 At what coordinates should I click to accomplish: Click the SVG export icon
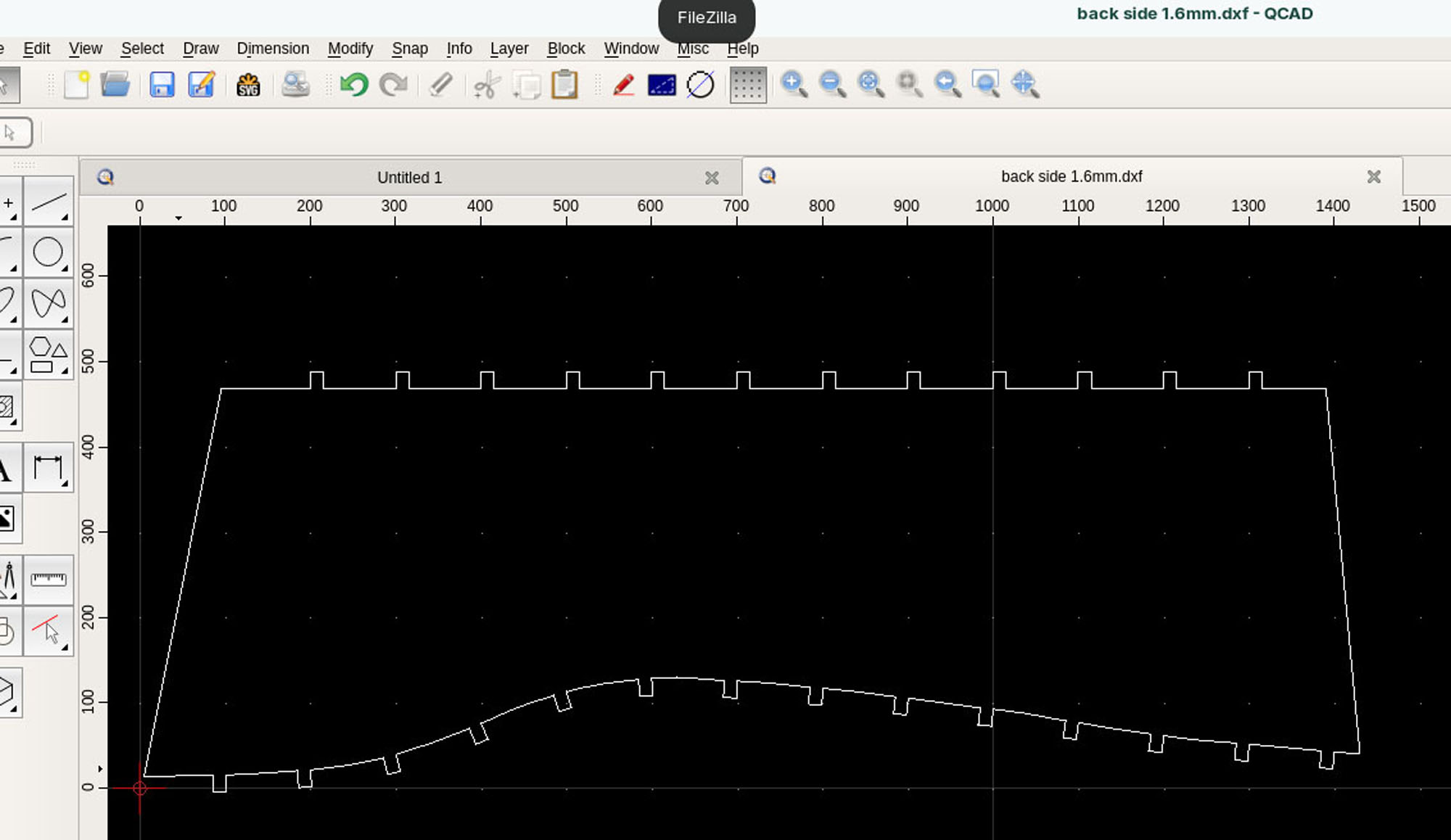248,86
